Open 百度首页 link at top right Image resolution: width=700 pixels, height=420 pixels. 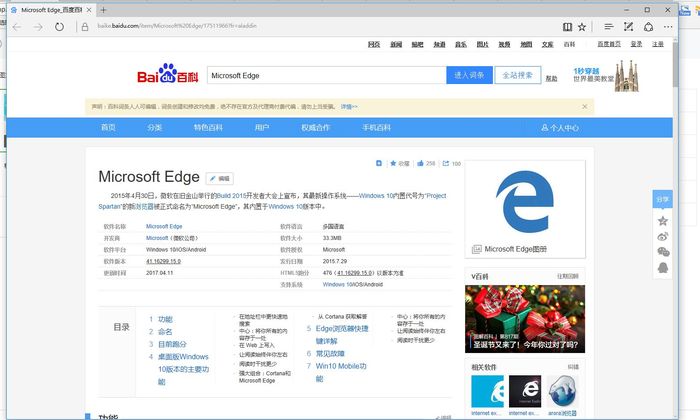609,44
